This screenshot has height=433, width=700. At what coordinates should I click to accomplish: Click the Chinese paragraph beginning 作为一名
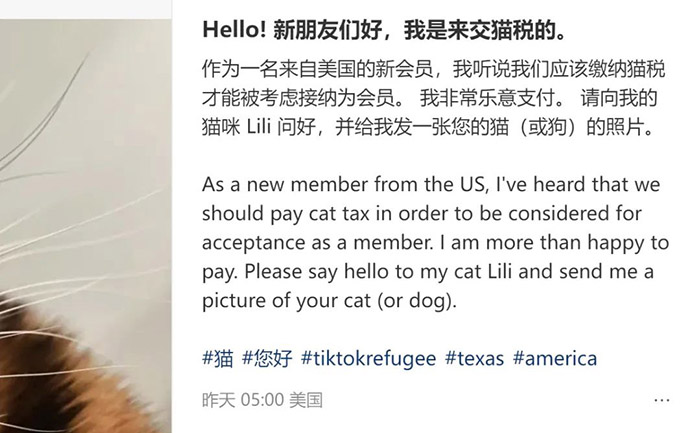click(x=434, y=98)
